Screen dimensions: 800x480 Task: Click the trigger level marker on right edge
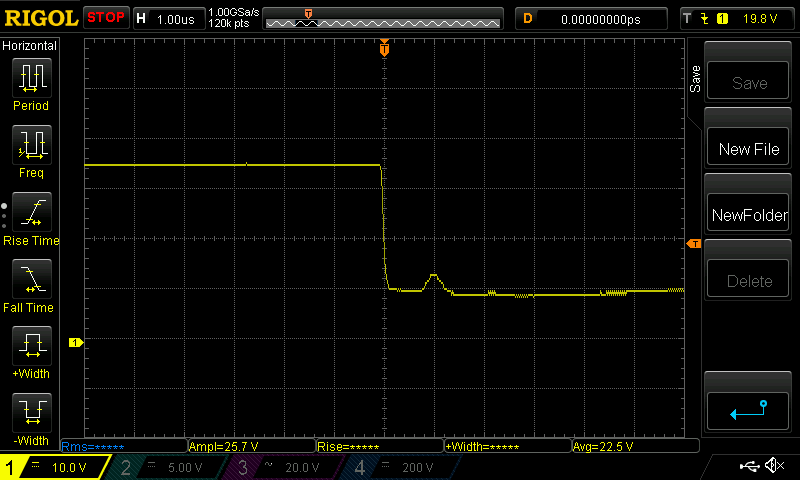coord(694,244)
